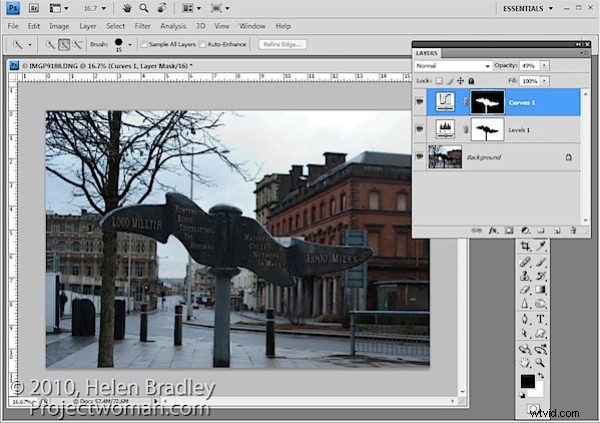This screenshot has height=423, width=600.
Task: Toggle Quick Mask mode
Action: [533, 409]
